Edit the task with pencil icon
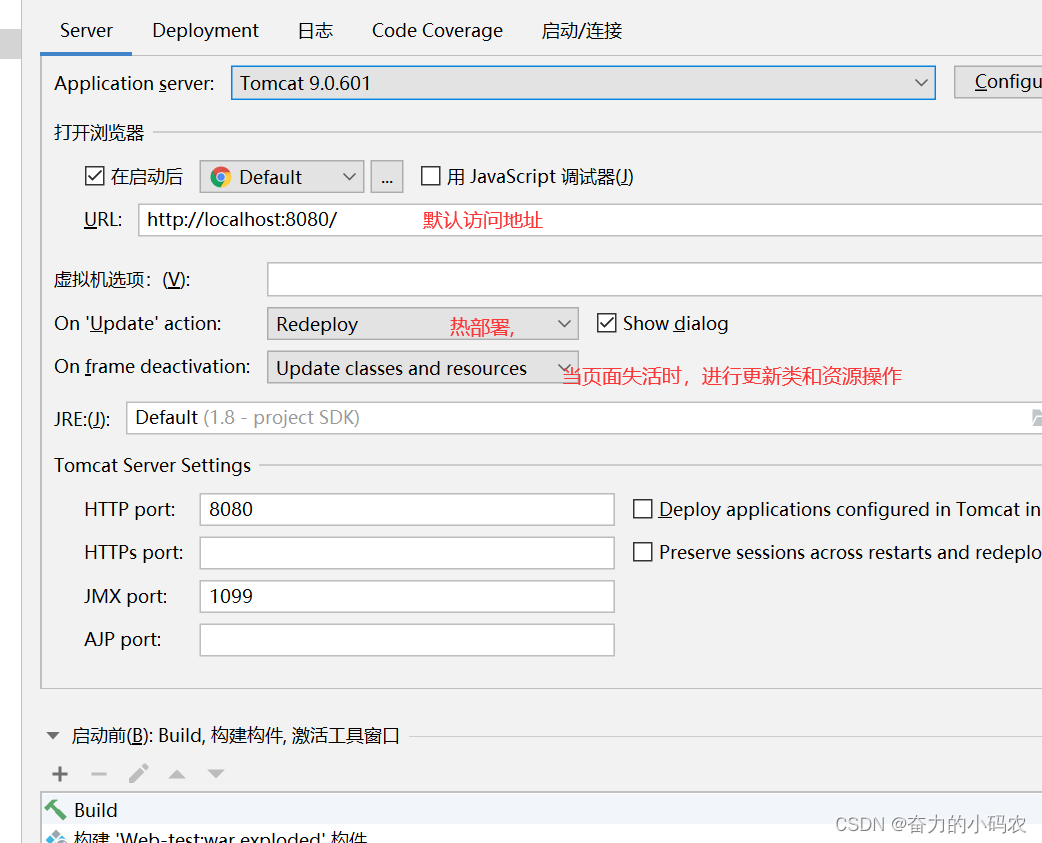Image resolution: width=1042 pixels, height=843 pixels. tap(138, 773)
